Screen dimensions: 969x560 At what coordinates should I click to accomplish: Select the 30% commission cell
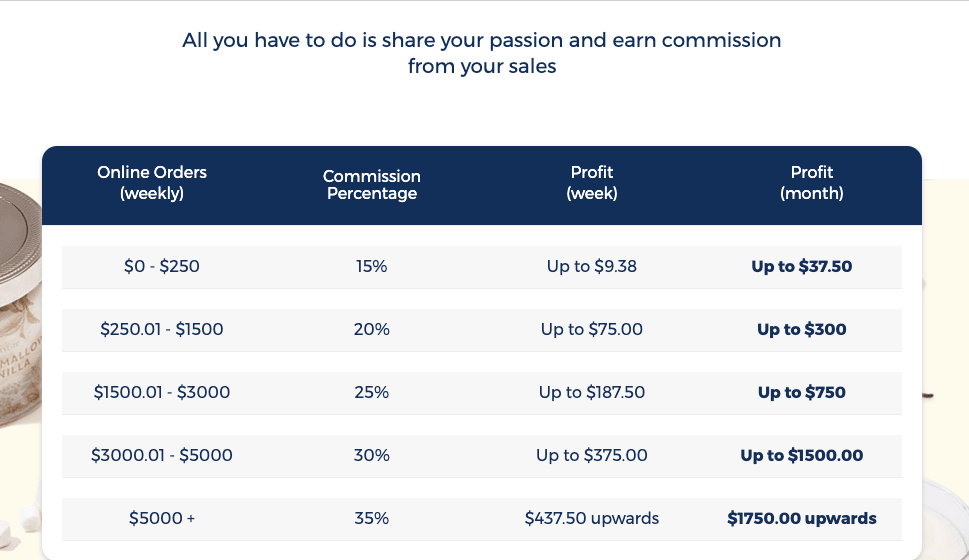pos(371,456)
